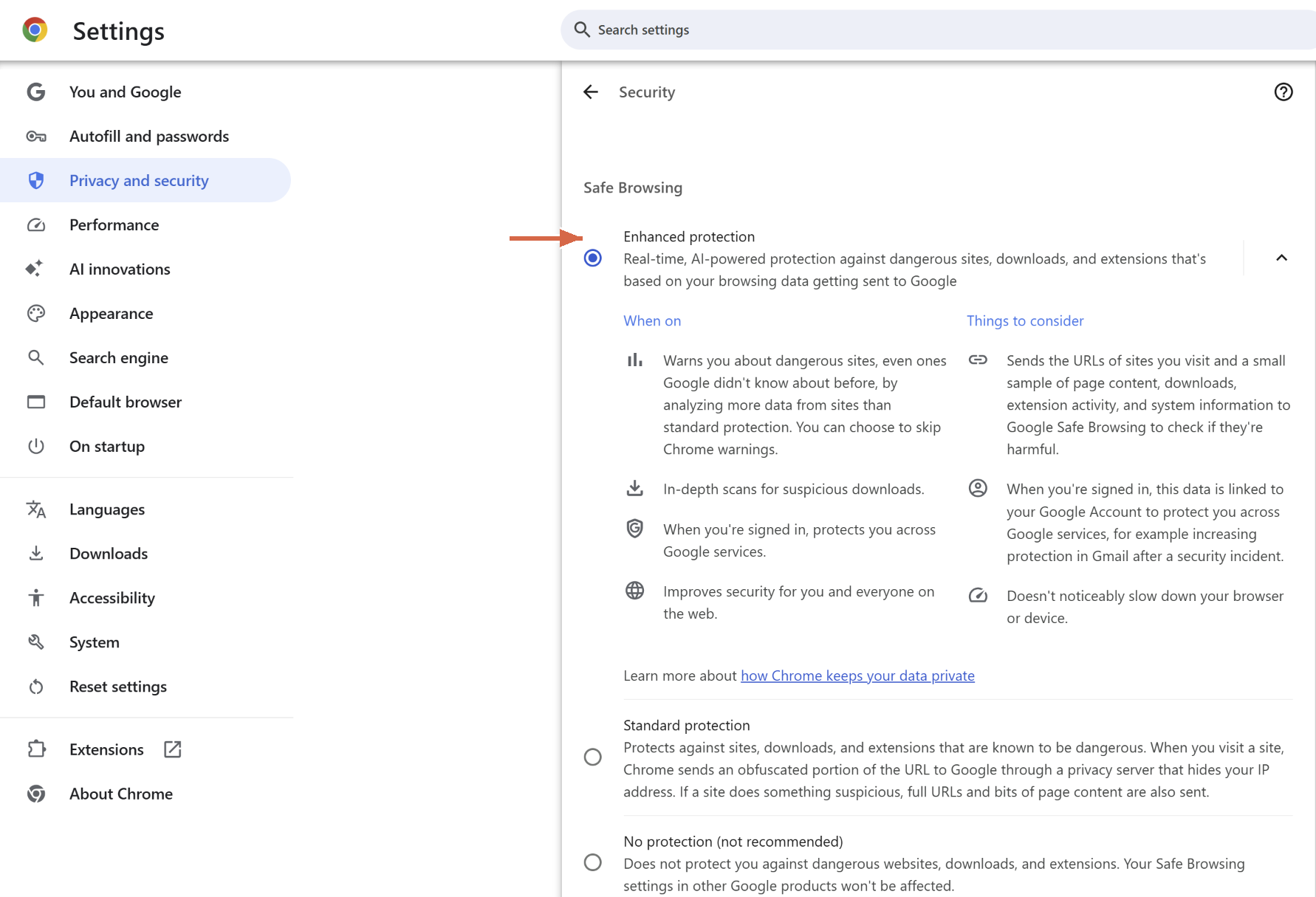Click 'In-depth scans for suspicious downloads.' text
This screenshot has width=1316, height=897.
tap(794, 489)
